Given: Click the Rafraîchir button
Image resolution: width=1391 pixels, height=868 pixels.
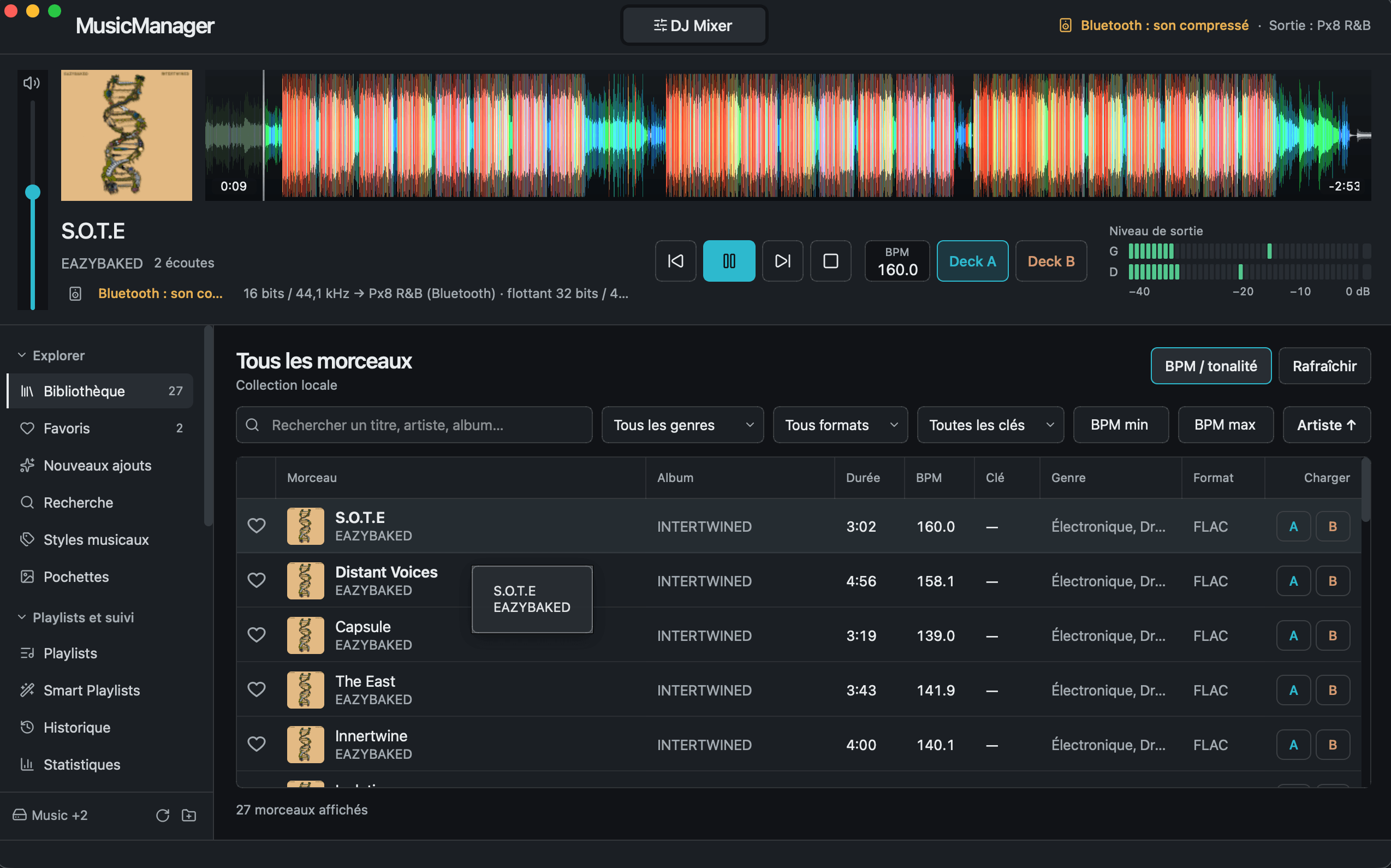Looking at the screenshot, I should click(1324, 366).
